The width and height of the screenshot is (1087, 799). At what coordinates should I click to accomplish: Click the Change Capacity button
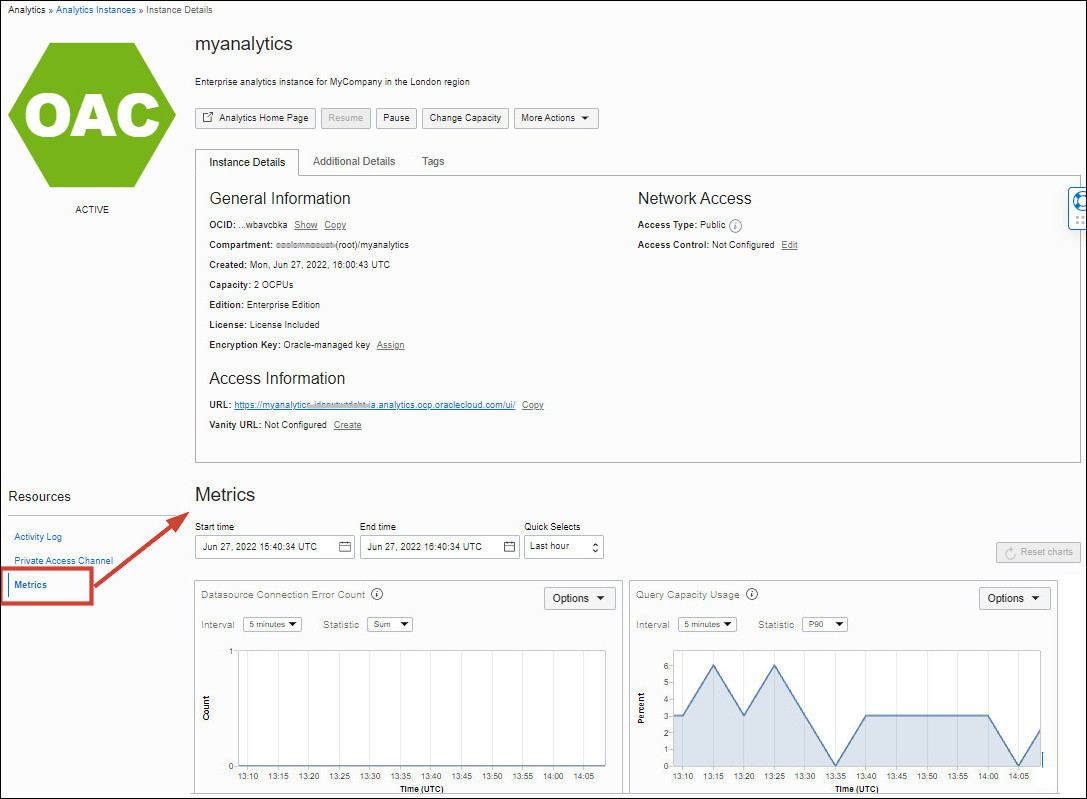(x=464, y=117)
